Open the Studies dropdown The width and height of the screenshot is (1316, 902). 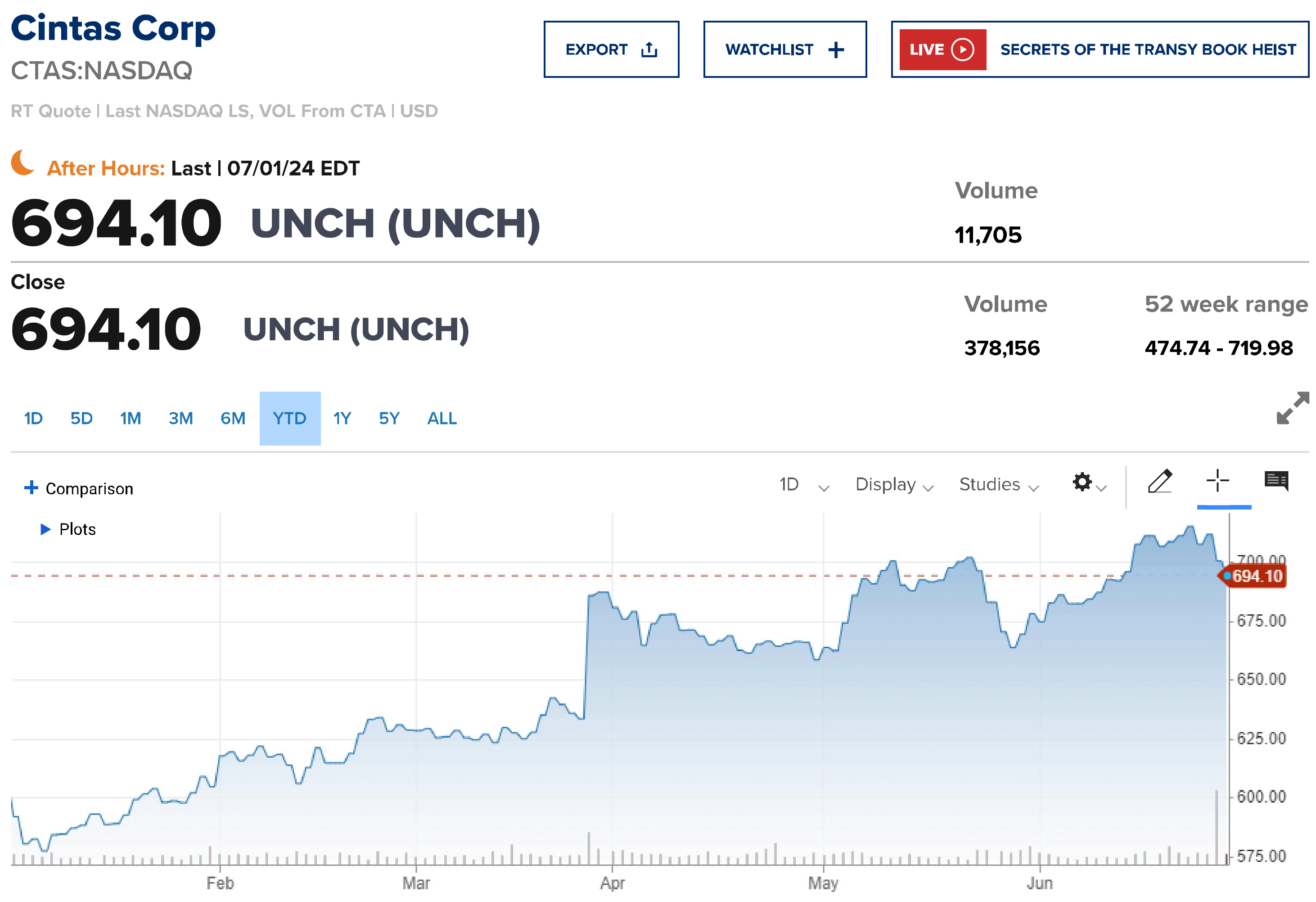click(x=998, y=485)
